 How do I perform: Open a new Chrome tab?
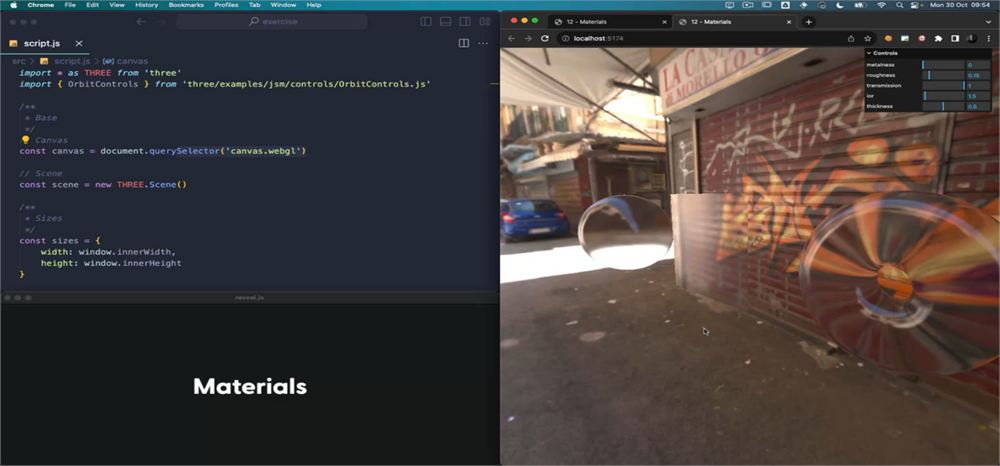tap(809, 22)
